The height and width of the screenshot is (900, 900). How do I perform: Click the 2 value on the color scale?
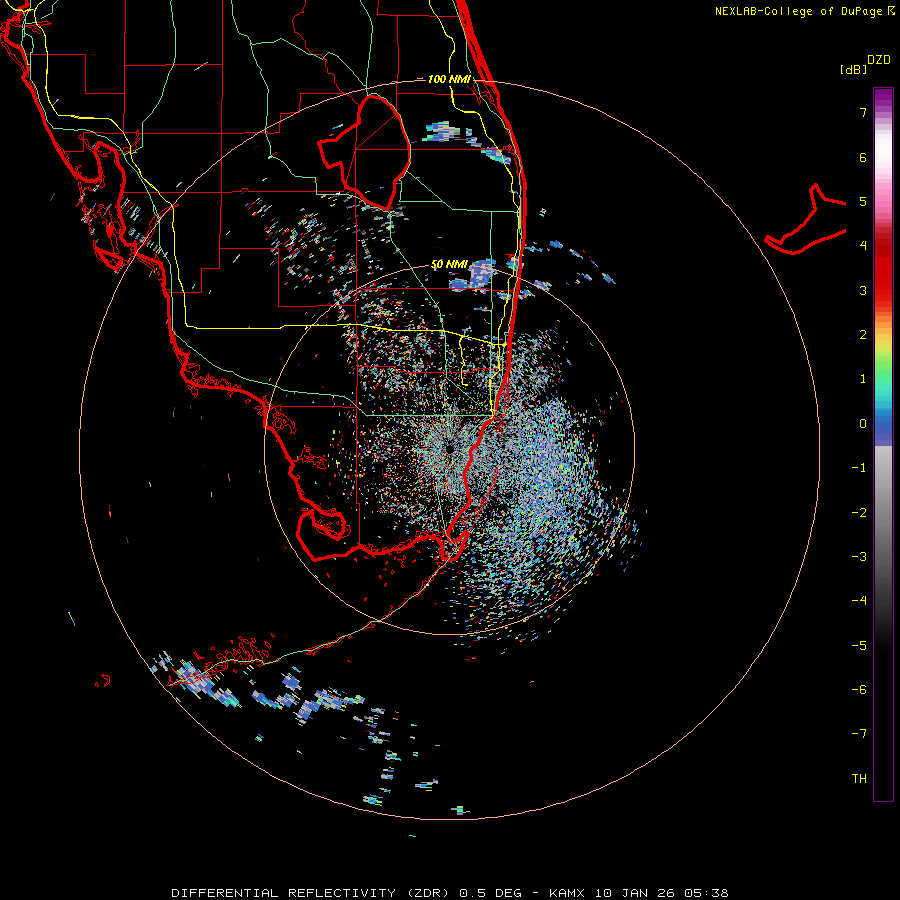point(863,335)
